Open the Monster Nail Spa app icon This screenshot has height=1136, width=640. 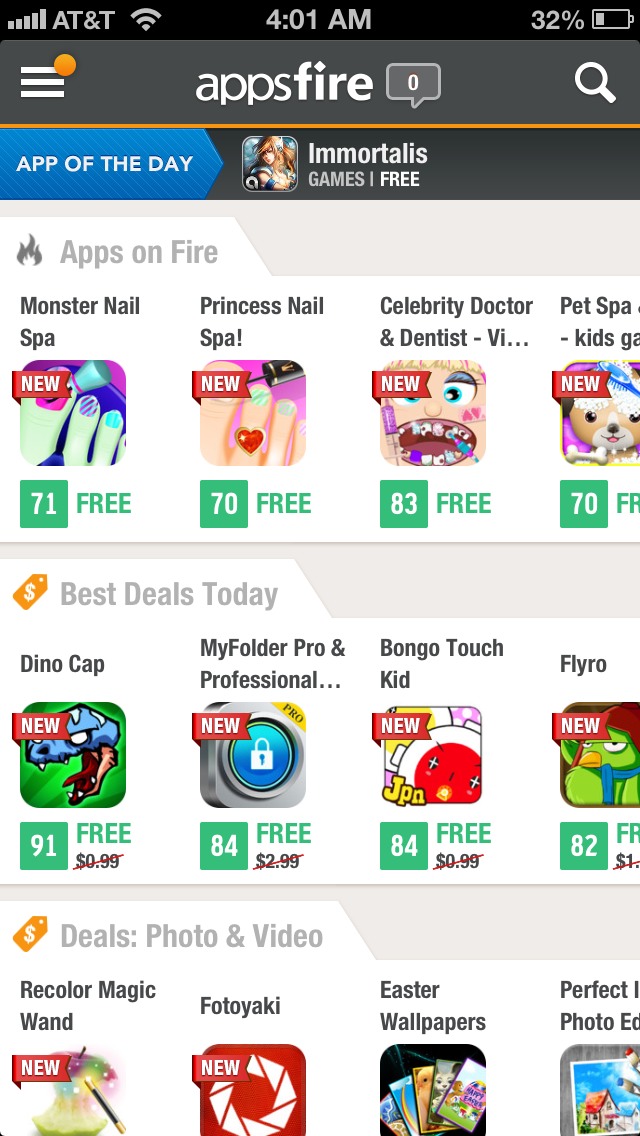(x=72, y=413)
